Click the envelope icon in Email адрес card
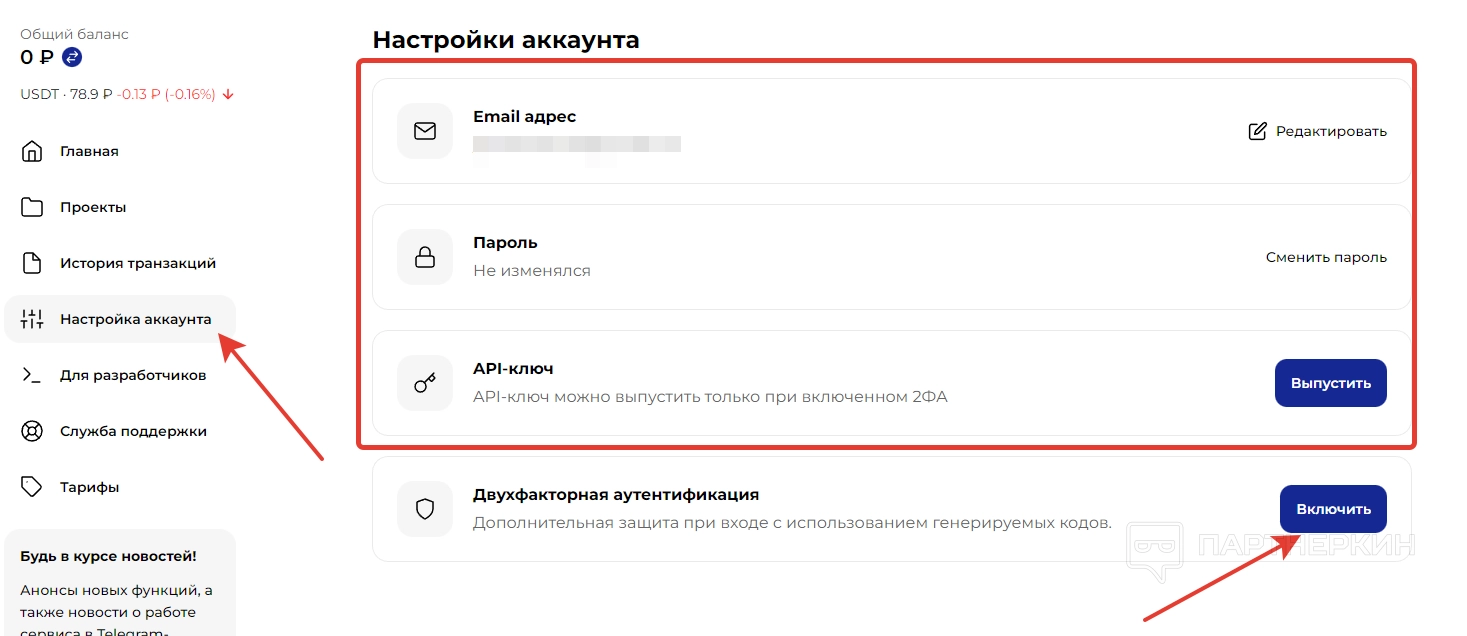Image resolution: width=1467 pixels, height=636 pixels. tap(425, 131)
